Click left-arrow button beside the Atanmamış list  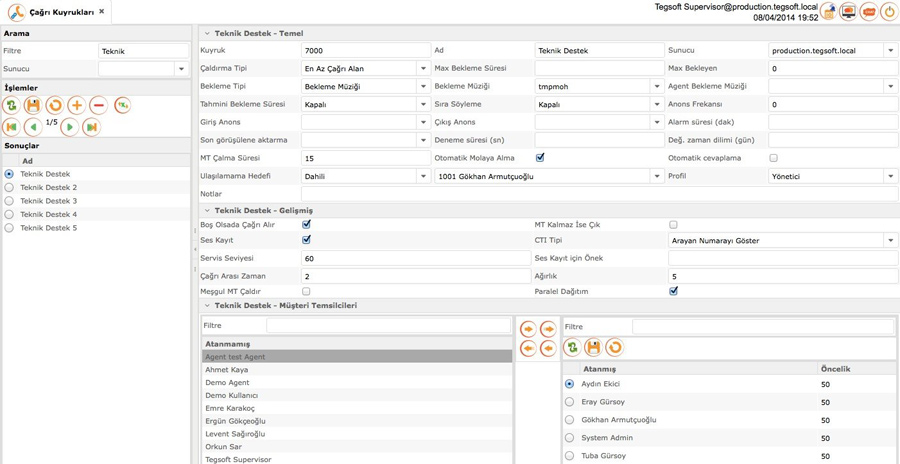pos(528,349)
